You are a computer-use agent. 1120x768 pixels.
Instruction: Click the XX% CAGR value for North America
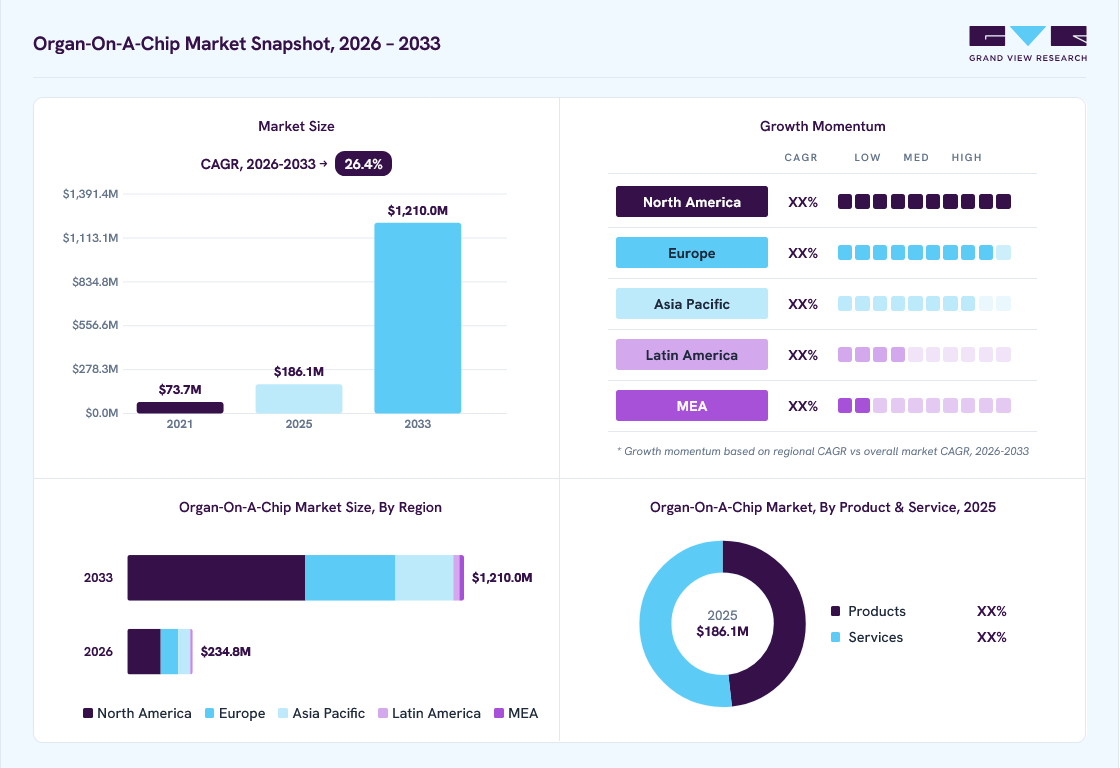[803, 202]
